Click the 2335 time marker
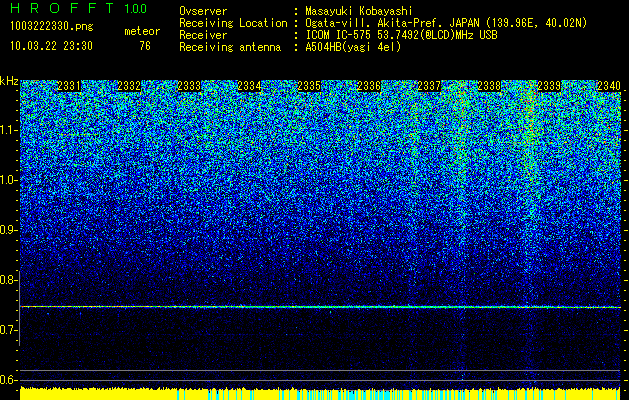Image resolution: width=629 pixels, height=400 pixels. click(x=309, y=86)
